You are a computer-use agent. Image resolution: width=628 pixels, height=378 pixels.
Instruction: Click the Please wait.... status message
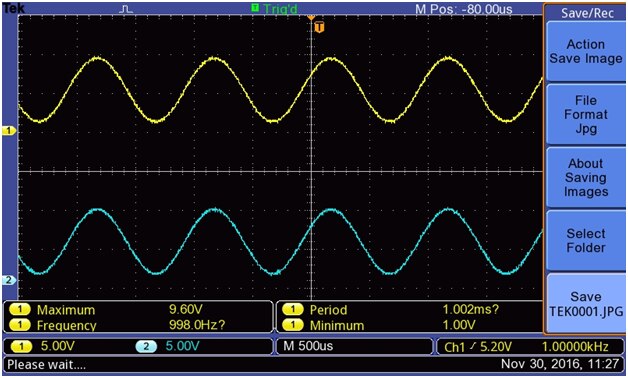click(46, 365)
